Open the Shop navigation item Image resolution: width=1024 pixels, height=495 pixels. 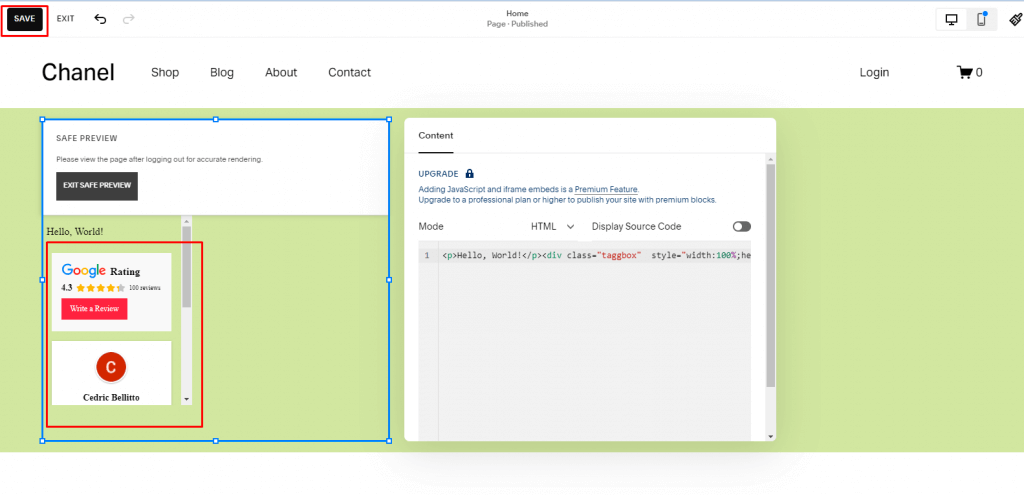click(x=165, y=72)
